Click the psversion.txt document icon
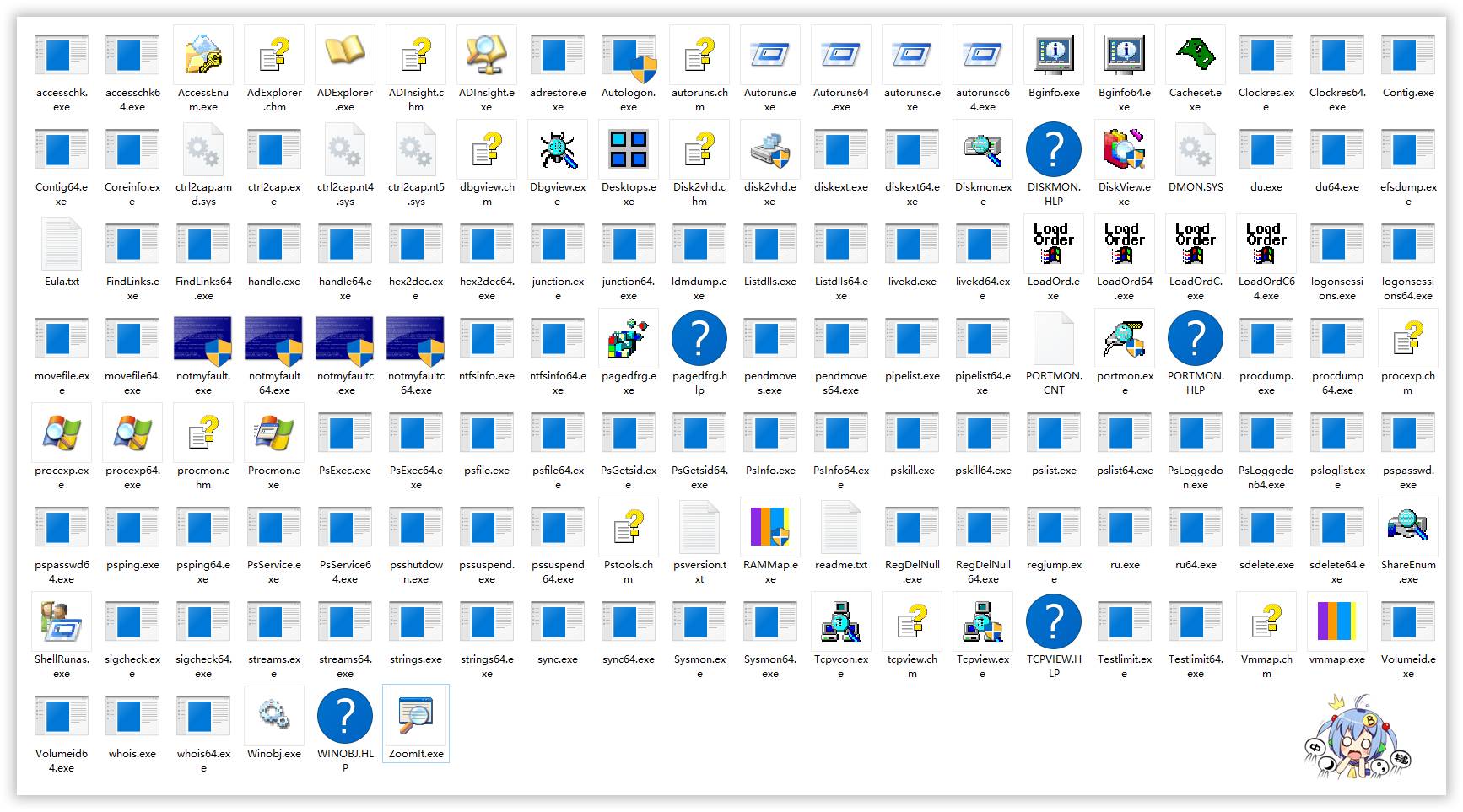This screenshot has height=812, width=1463. pyautogui.click(x=699, y=527)
